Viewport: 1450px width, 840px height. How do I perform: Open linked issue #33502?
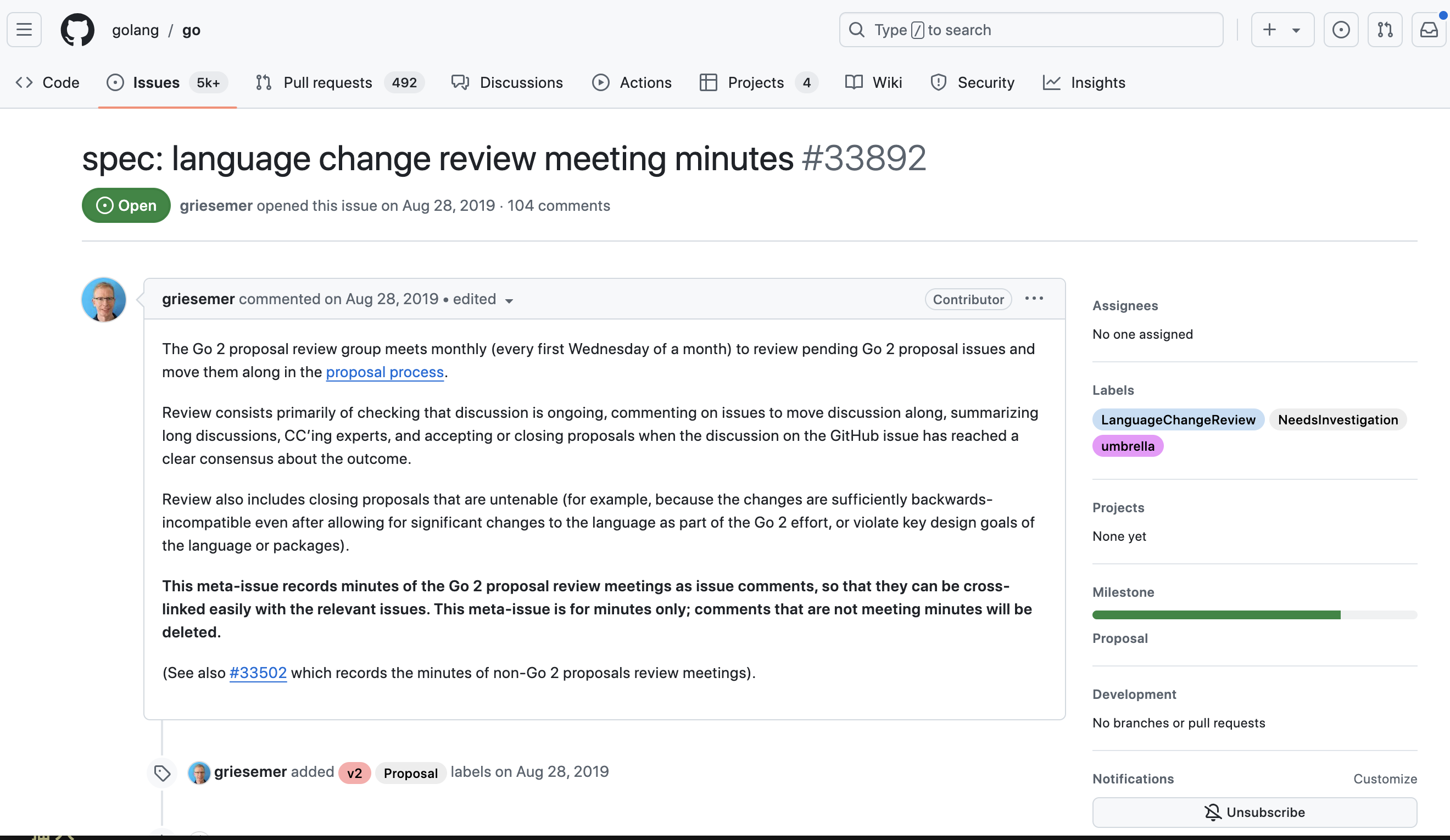pyautogui.click(x=258, y=673)
